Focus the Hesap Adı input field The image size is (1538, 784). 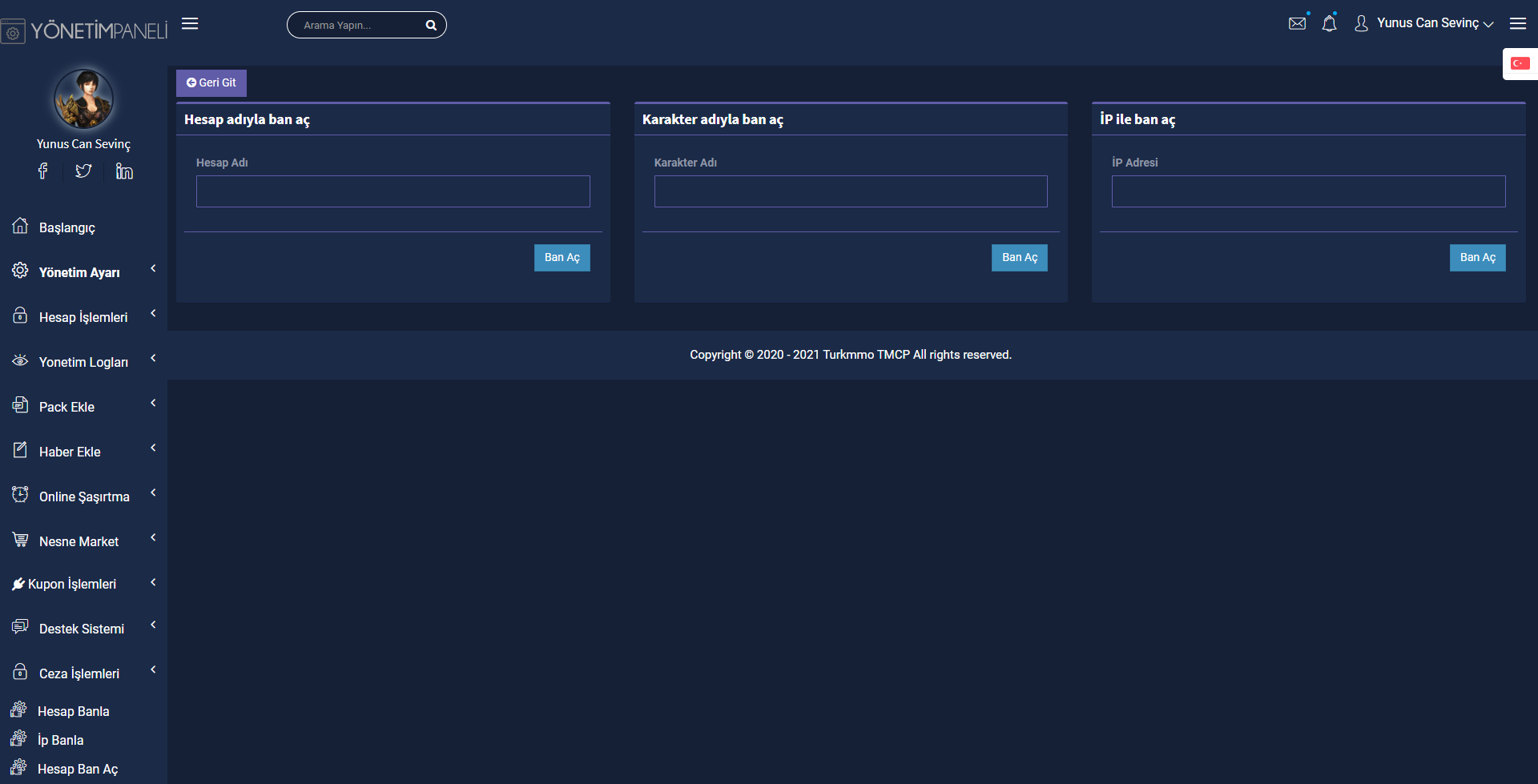pos(393,191)
